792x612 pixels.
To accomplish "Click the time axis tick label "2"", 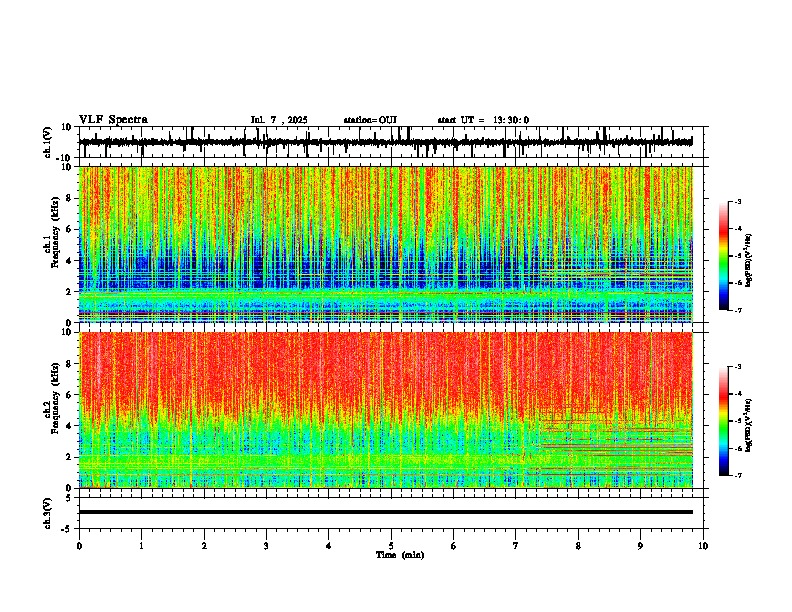I will (x=204, y=546).
